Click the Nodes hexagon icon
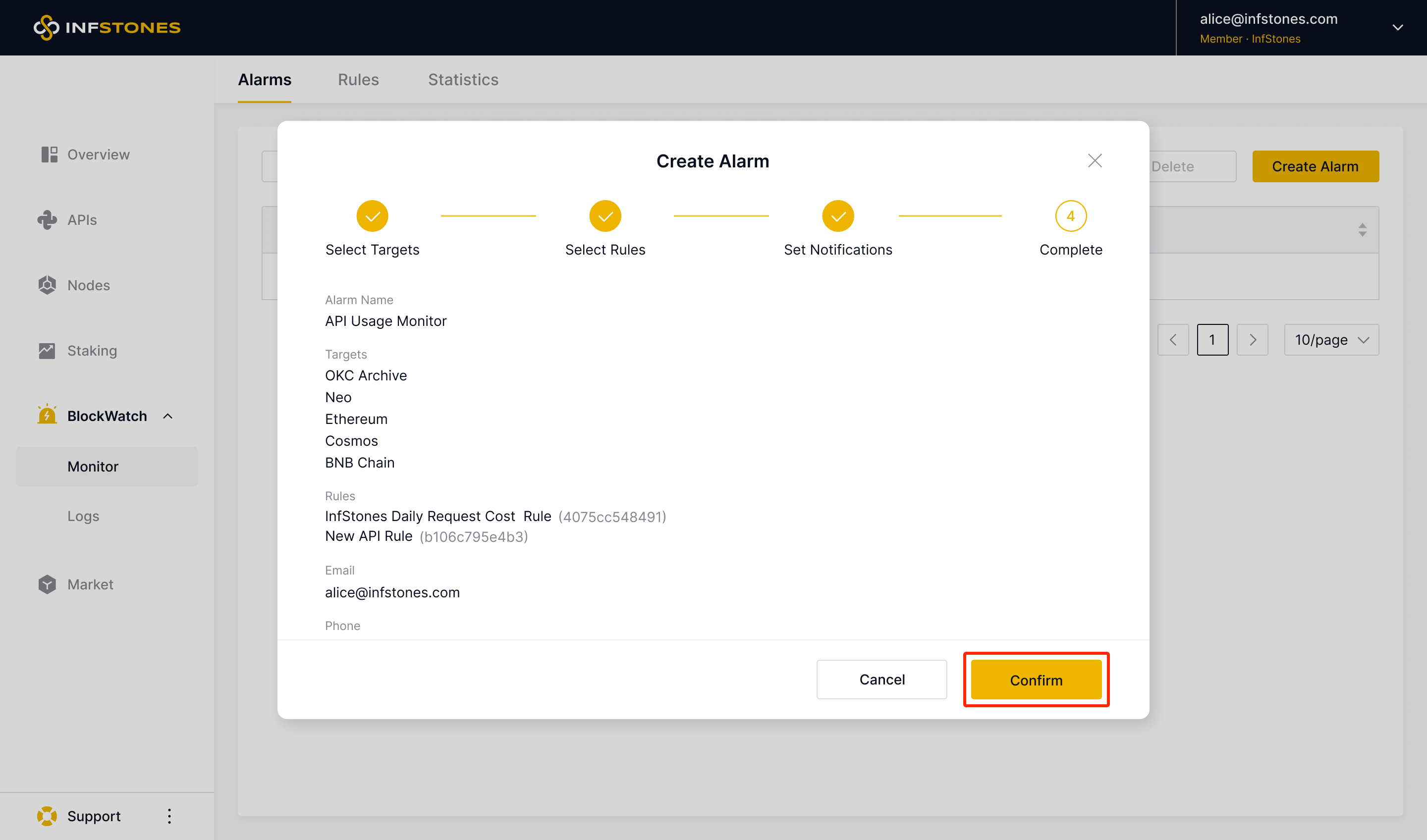1427x840 pixels. point(47,285)
